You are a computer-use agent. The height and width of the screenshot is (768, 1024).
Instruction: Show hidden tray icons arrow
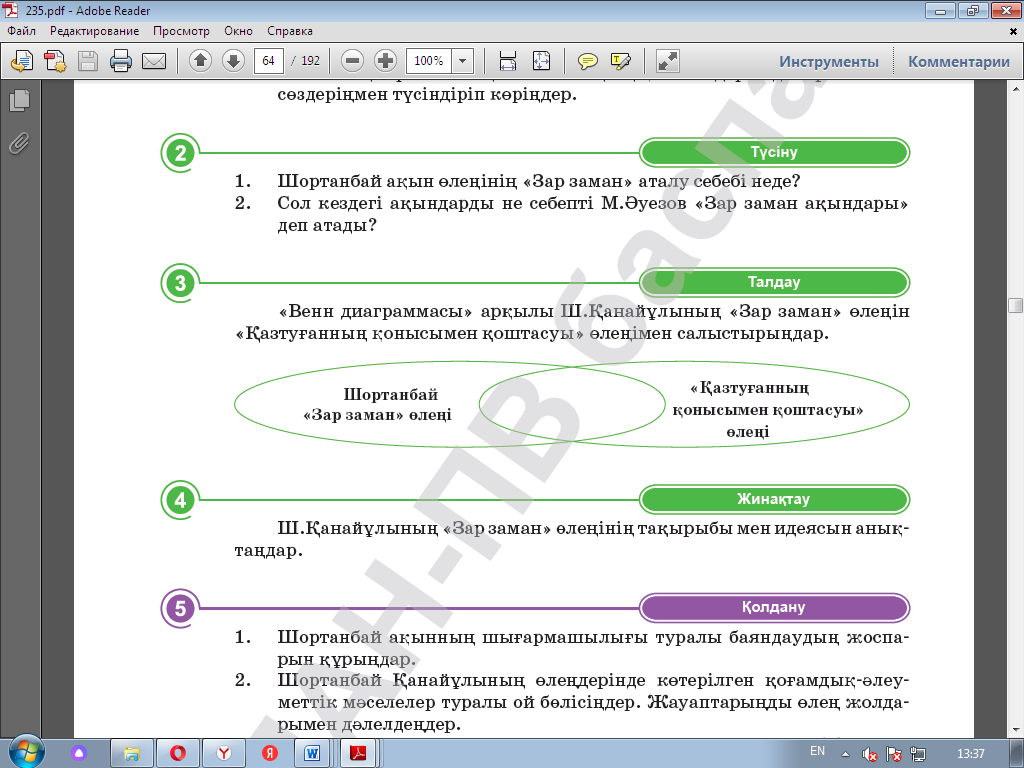845,754
